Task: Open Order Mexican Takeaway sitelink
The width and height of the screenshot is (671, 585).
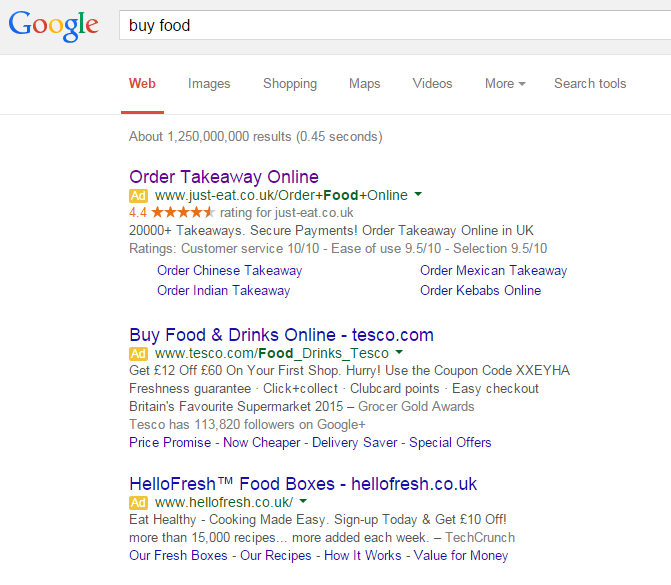Action: (493, 270)
